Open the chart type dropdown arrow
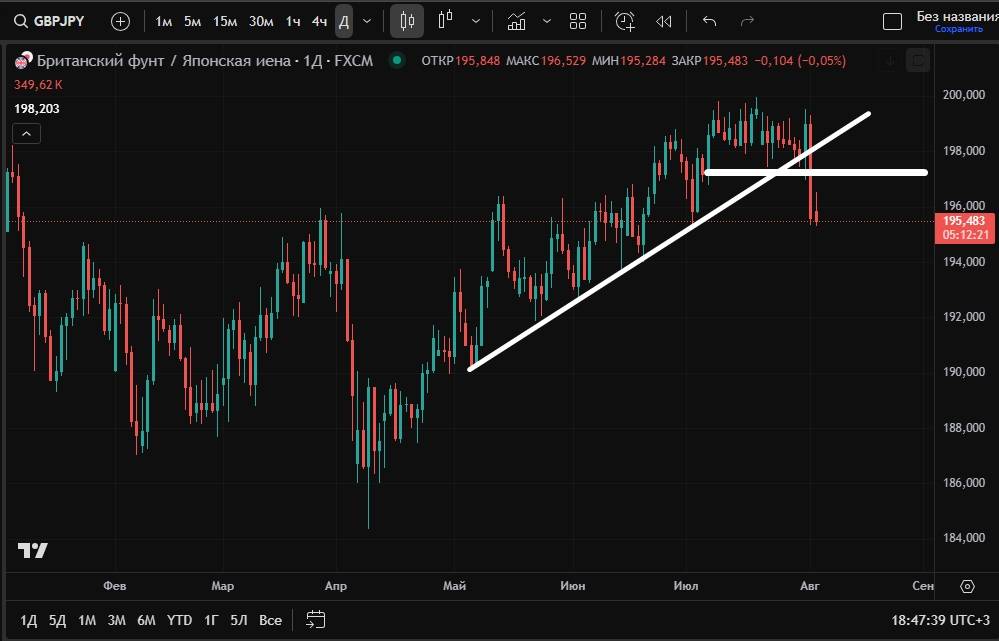999x641 pixels. coord(475,21)
